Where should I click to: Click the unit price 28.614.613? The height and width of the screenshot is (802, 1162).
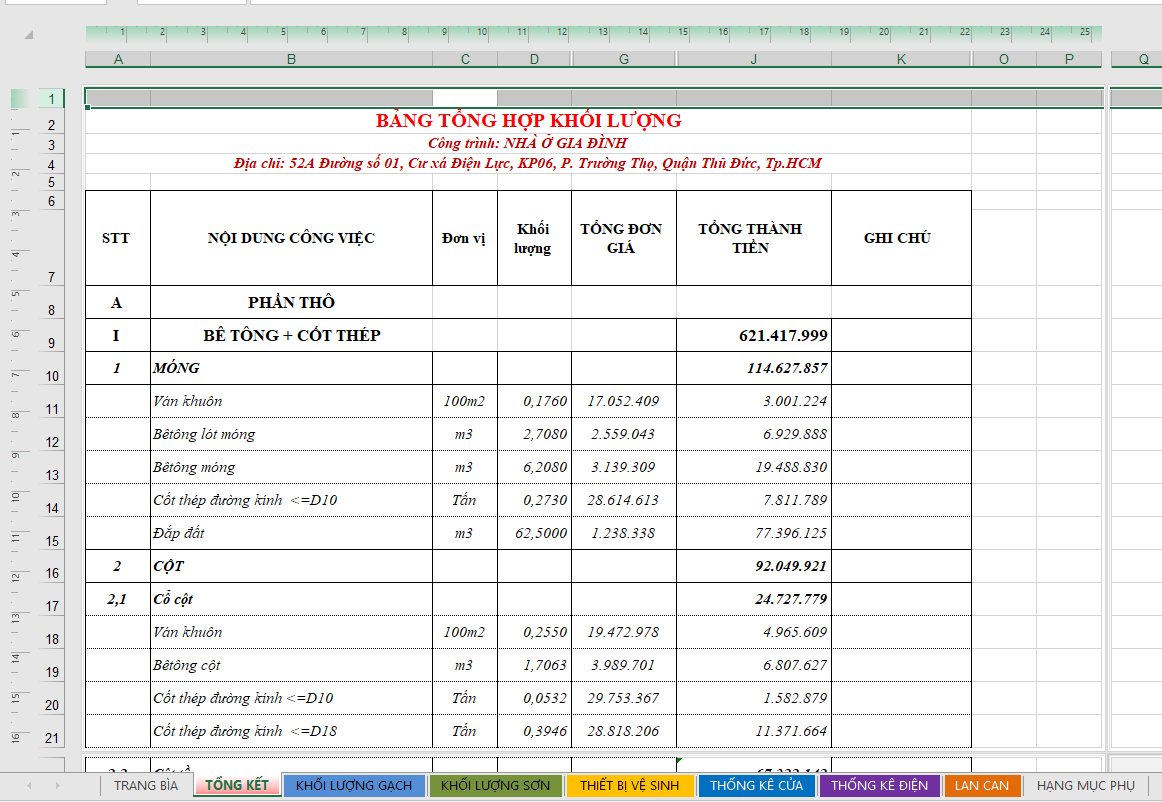[623, 500]
